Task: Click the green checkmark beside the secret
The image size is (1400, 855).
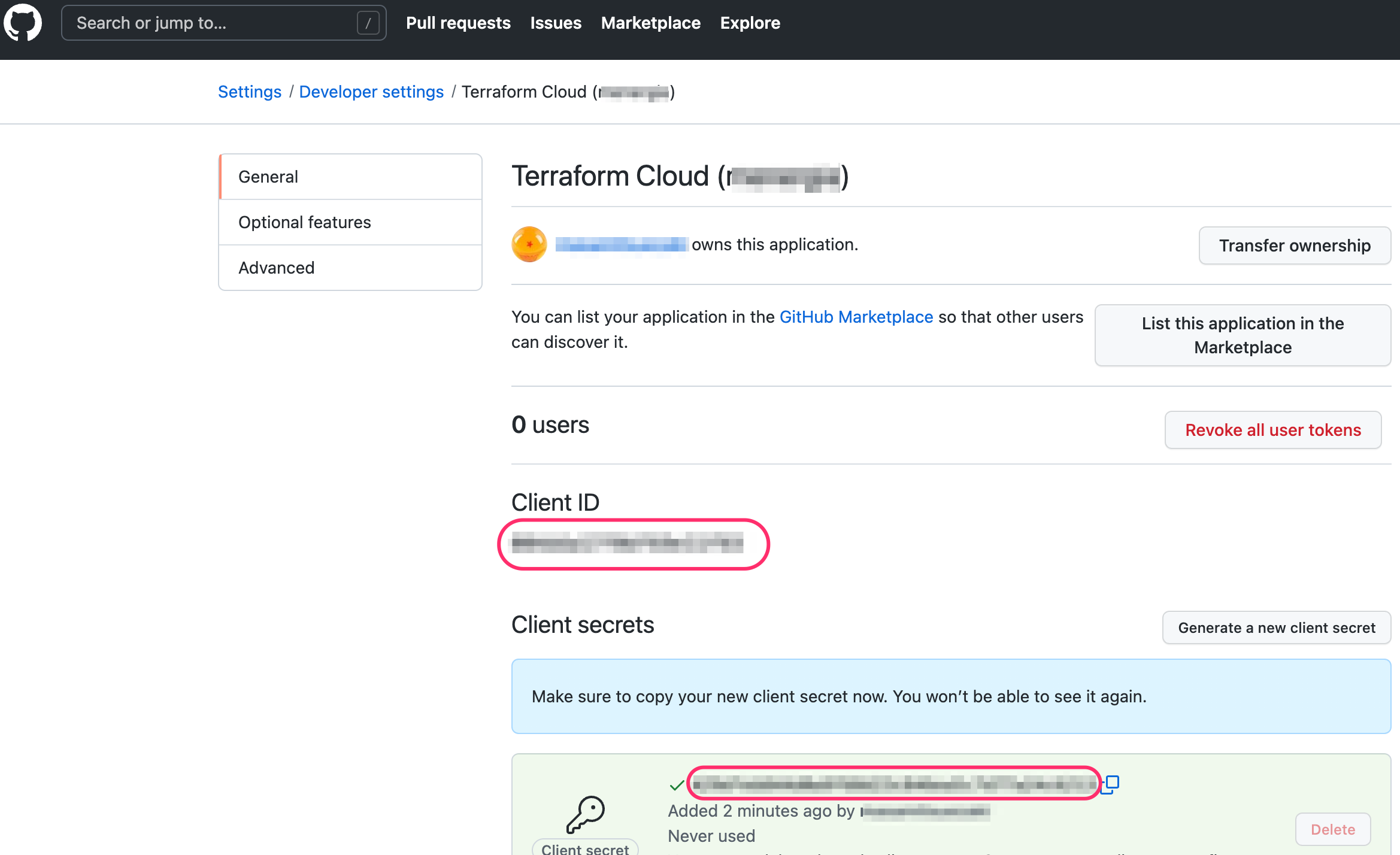Action: [x=677, y=784]
